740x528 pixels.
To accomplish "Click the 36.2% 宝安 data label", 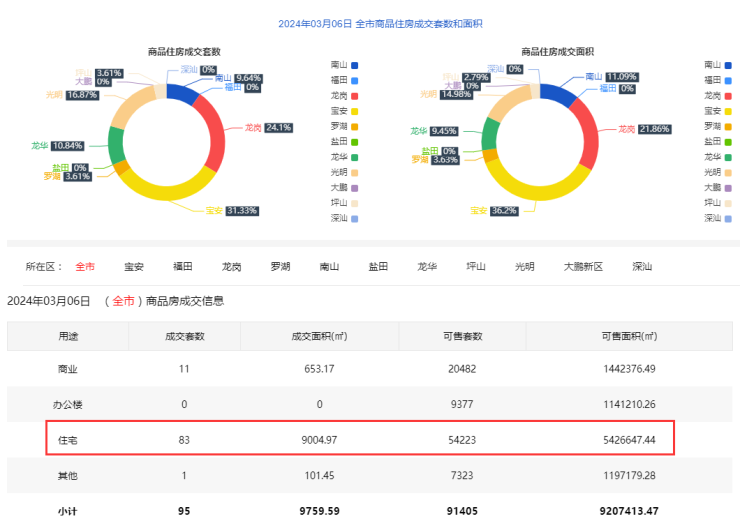I will point(502,211).
